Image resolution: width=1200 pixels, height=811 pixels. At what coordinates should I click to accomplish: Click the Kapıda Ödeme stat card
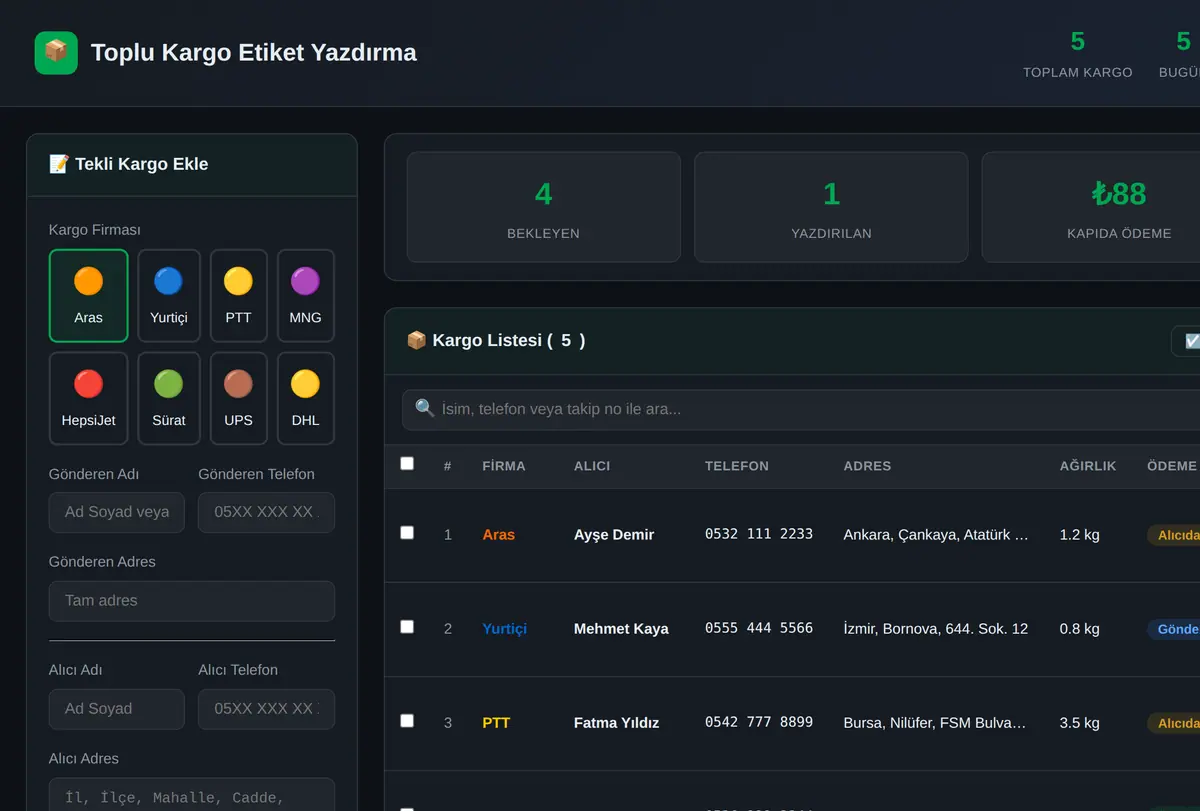click(x=1091, y=207)
